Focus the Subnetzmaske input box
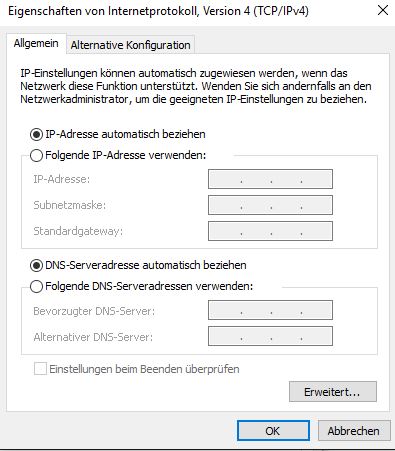The height and width of the screenshot is (451, 395). (270, 205)
